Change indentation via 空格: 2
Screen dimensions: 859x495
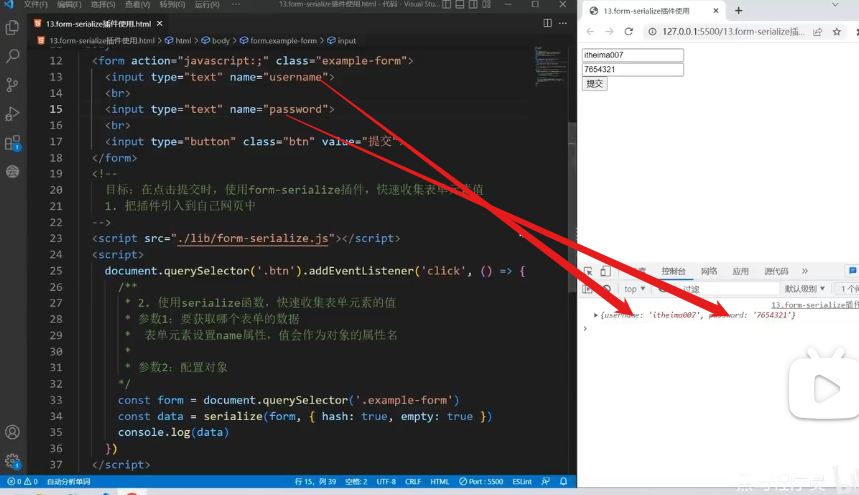[x=356, y=481]
